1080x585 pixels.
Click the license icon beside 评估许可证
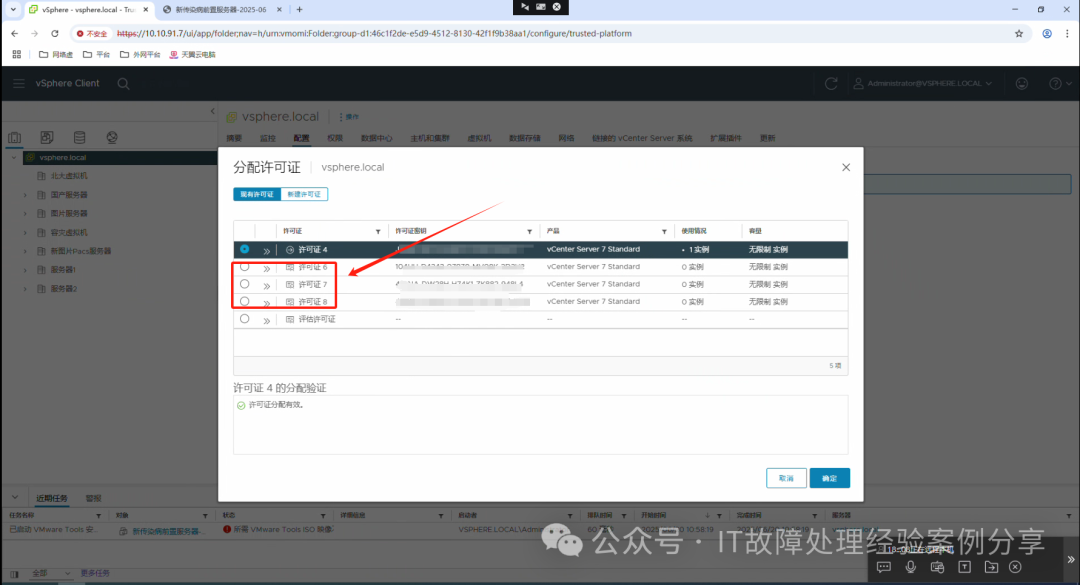[x=290, y=320]
